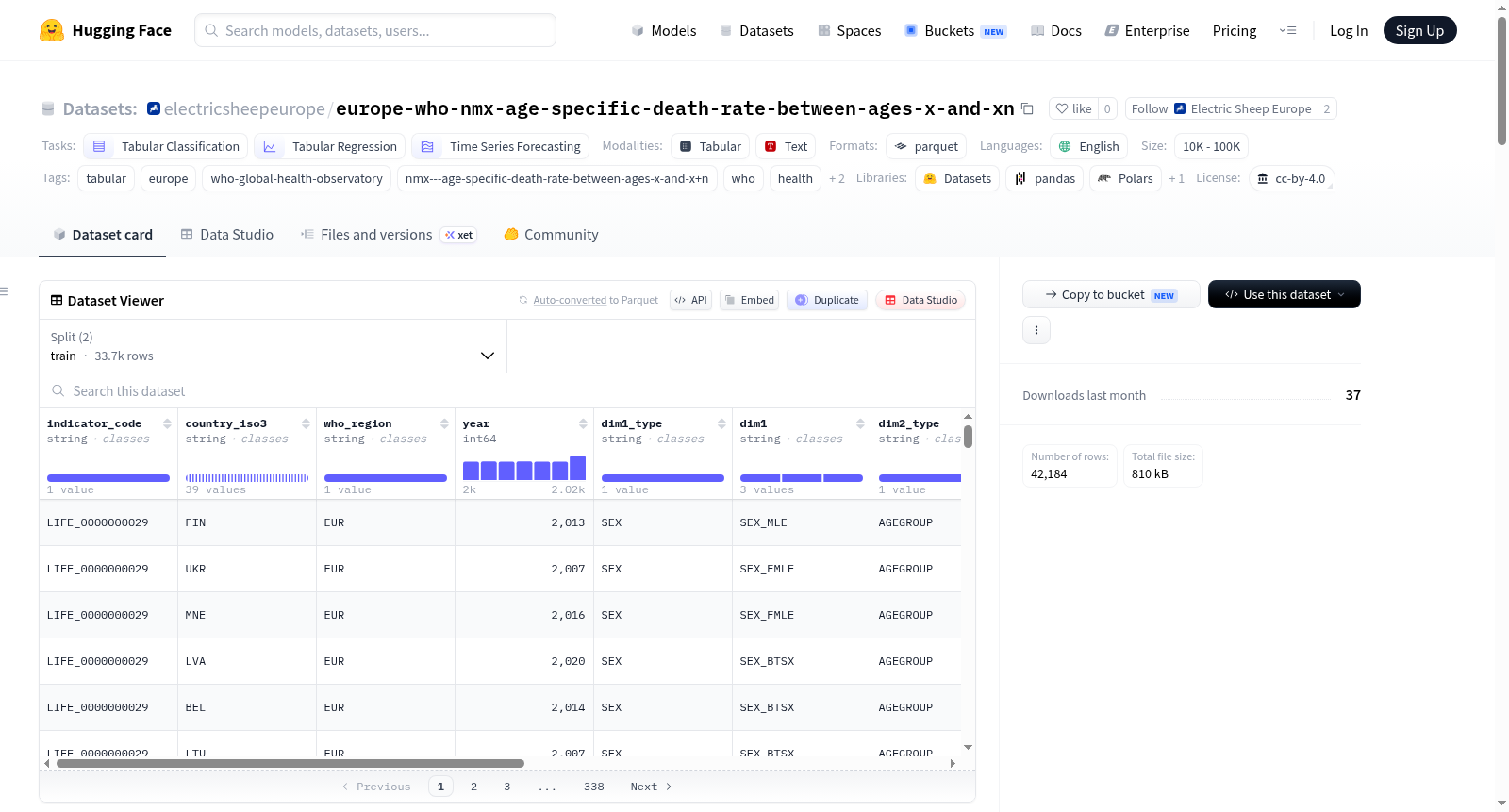Expand the +1 hidden libraries
Image resolution: width=1509 pixels, height=812 pixels.
pos(1176,178)
